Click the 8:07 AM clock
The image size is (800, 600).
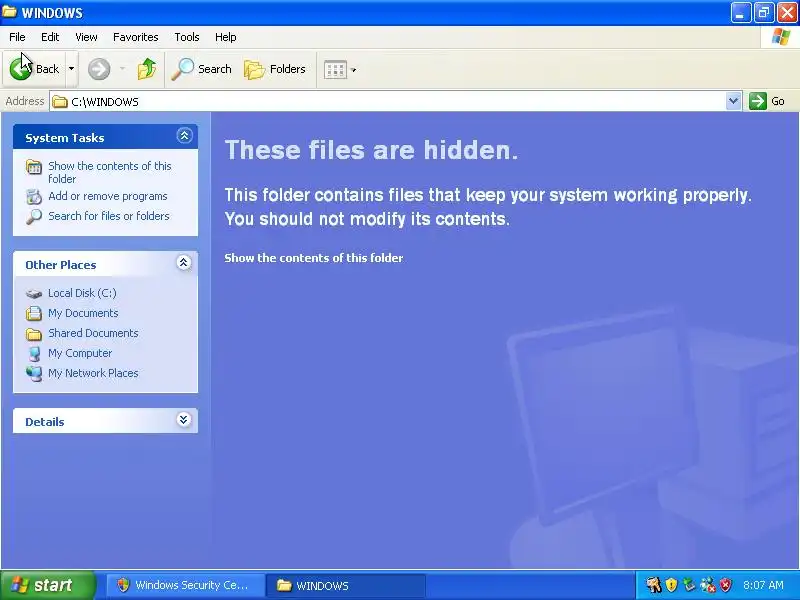click(x=763, y=585)
